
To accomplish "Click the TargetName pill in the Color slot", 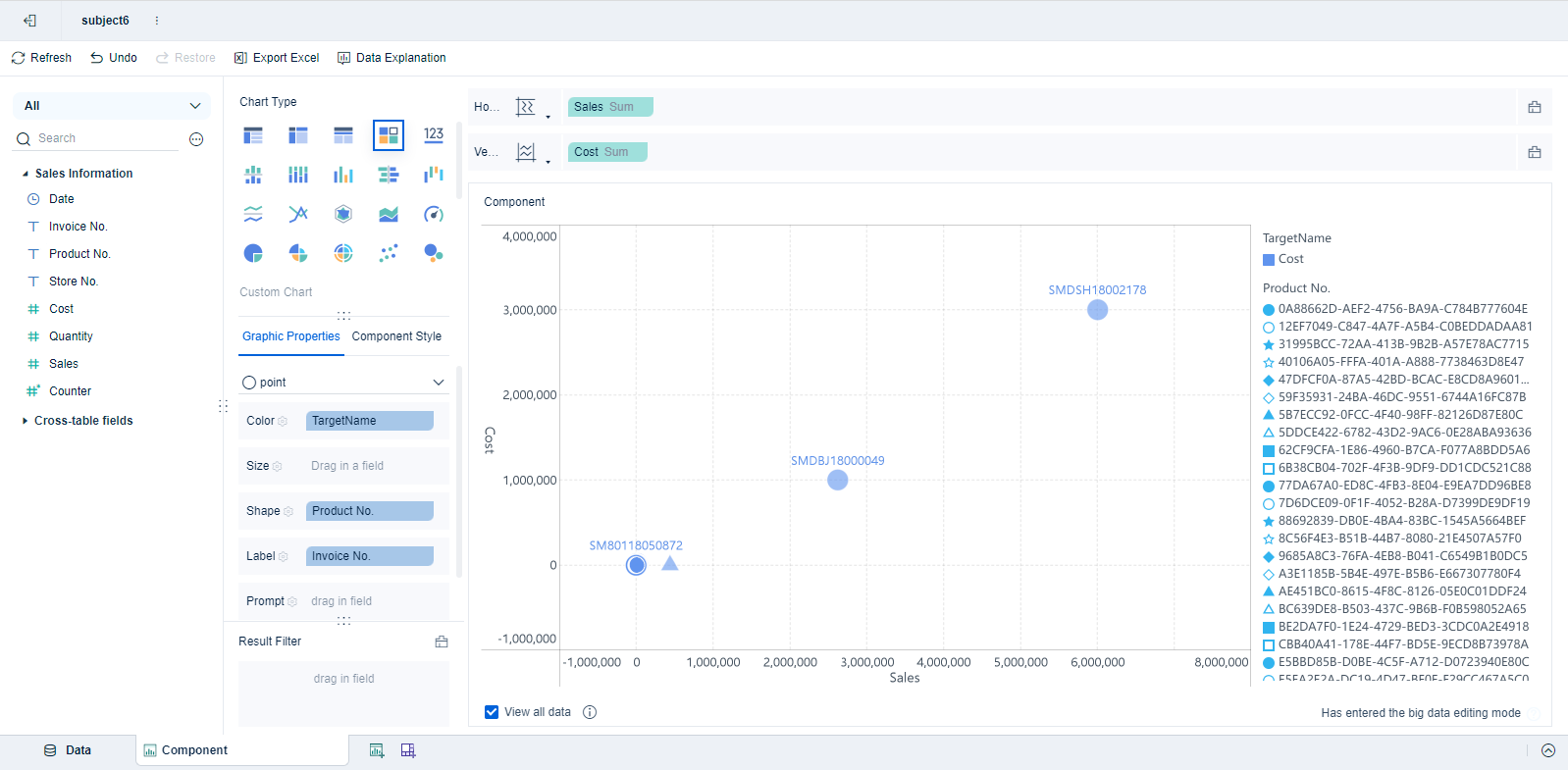I will (370, 421).
